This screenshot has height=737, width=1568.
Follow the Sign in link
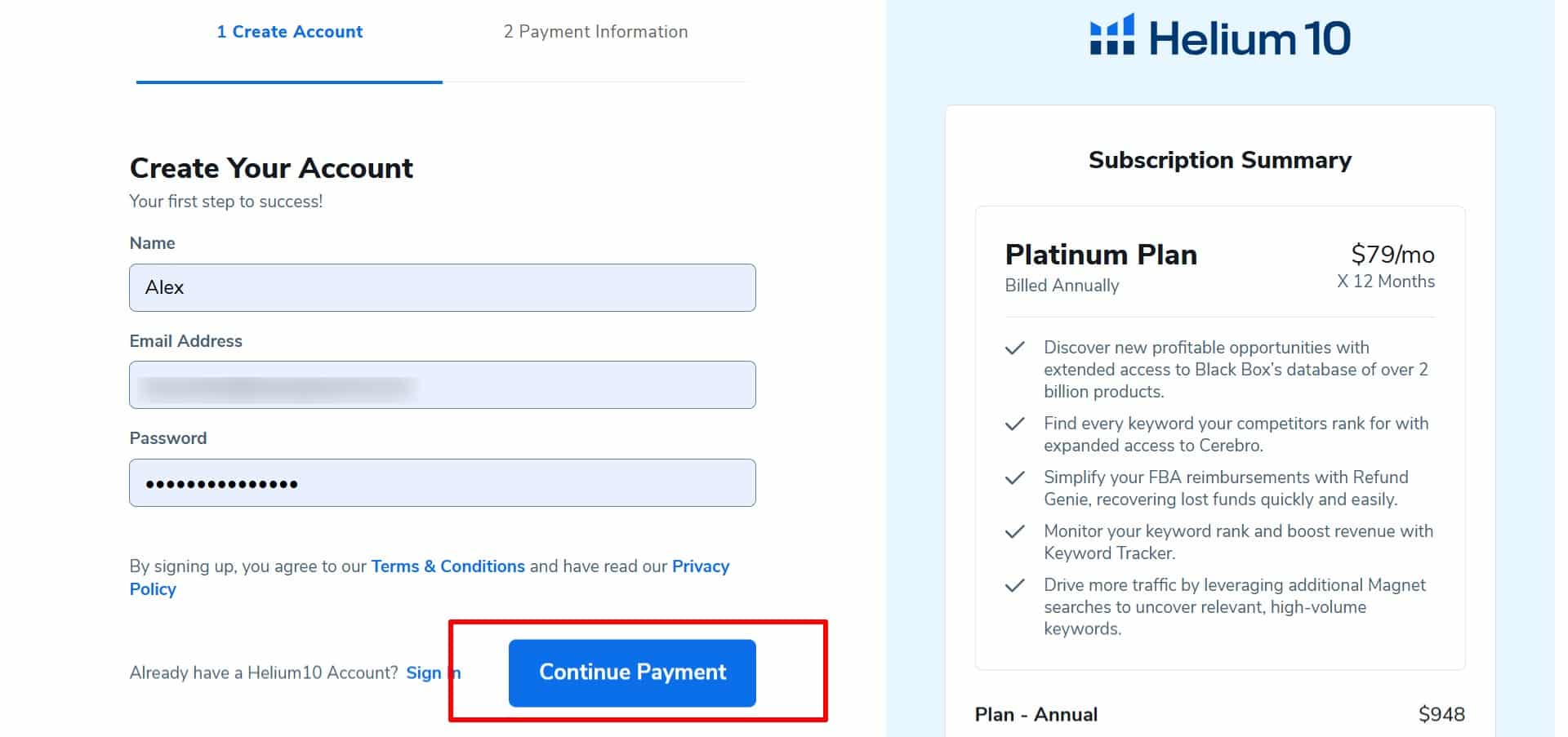coord(433,673)
